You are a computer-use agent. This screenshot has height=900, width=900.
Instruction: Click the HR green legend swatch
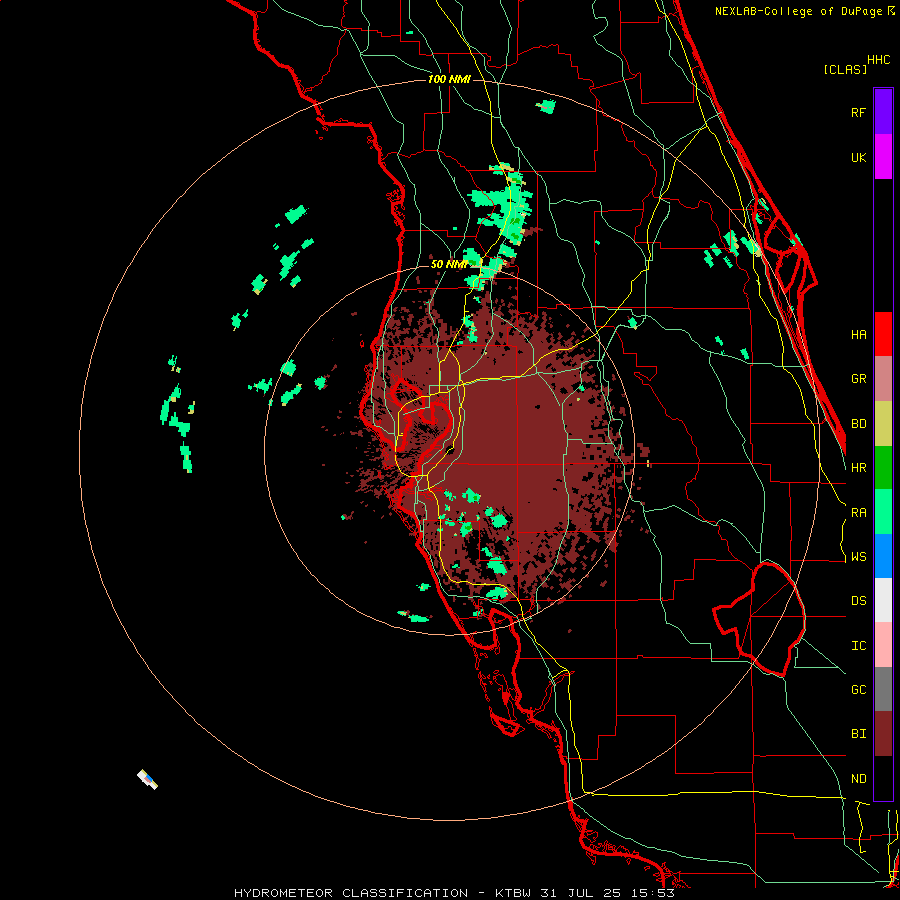[883, 467]
